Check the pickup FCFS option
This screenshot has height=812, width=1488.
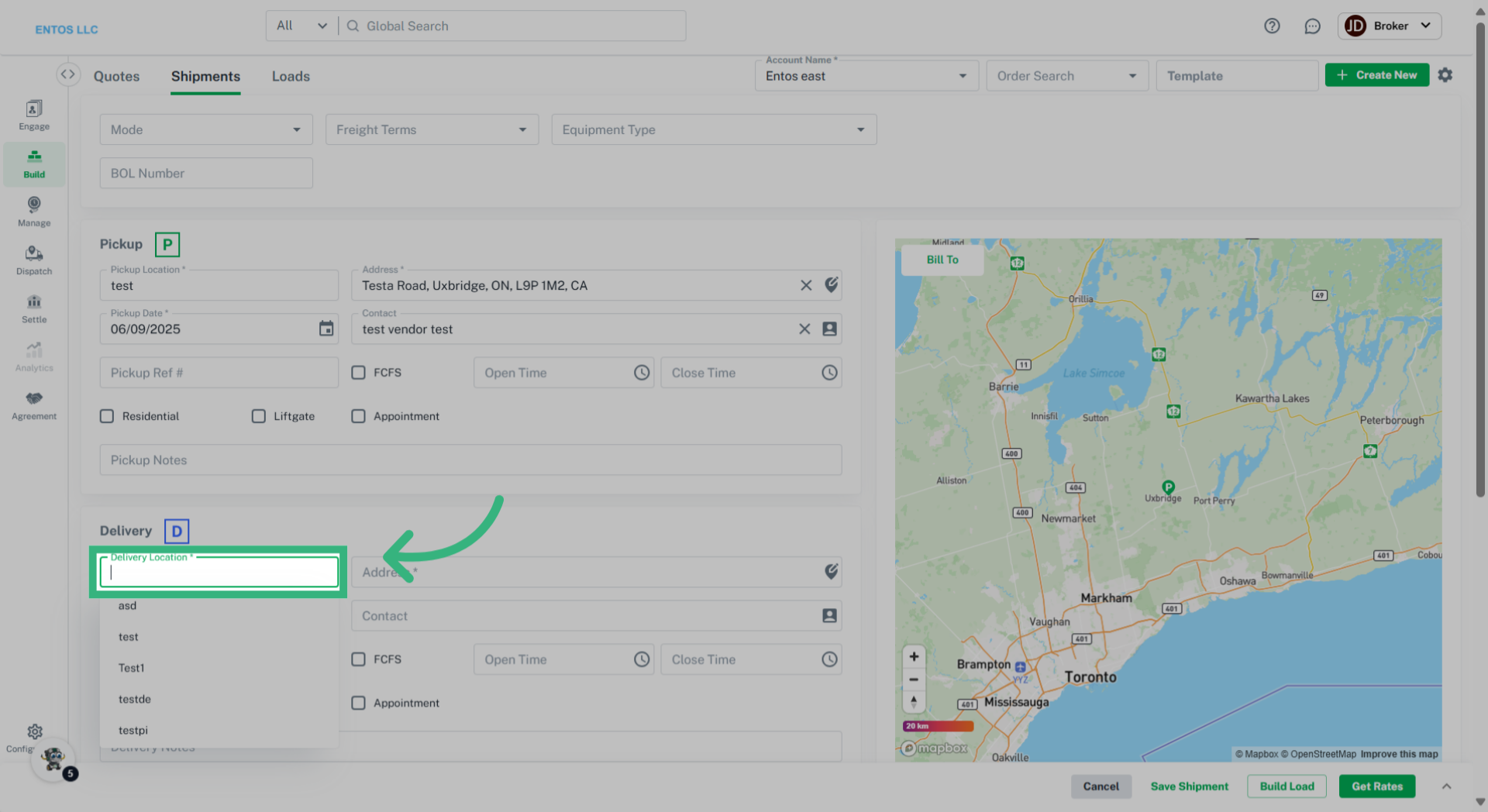pyautogui.click(x=358, y=373)
